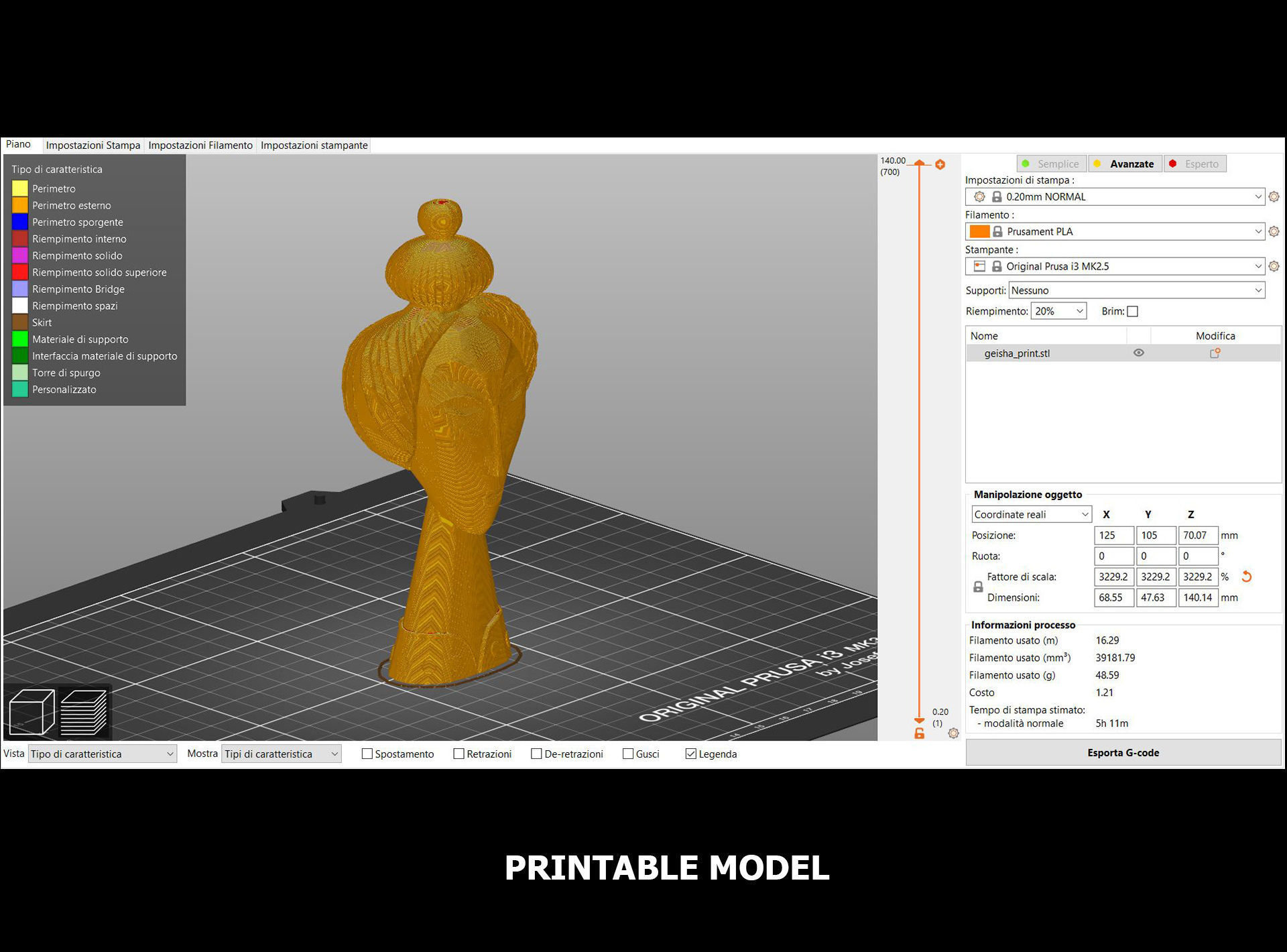1287x952 pixels.
Task: Click gear icon next to 0.20mm NORMAL
Action: click(1274, 196)
